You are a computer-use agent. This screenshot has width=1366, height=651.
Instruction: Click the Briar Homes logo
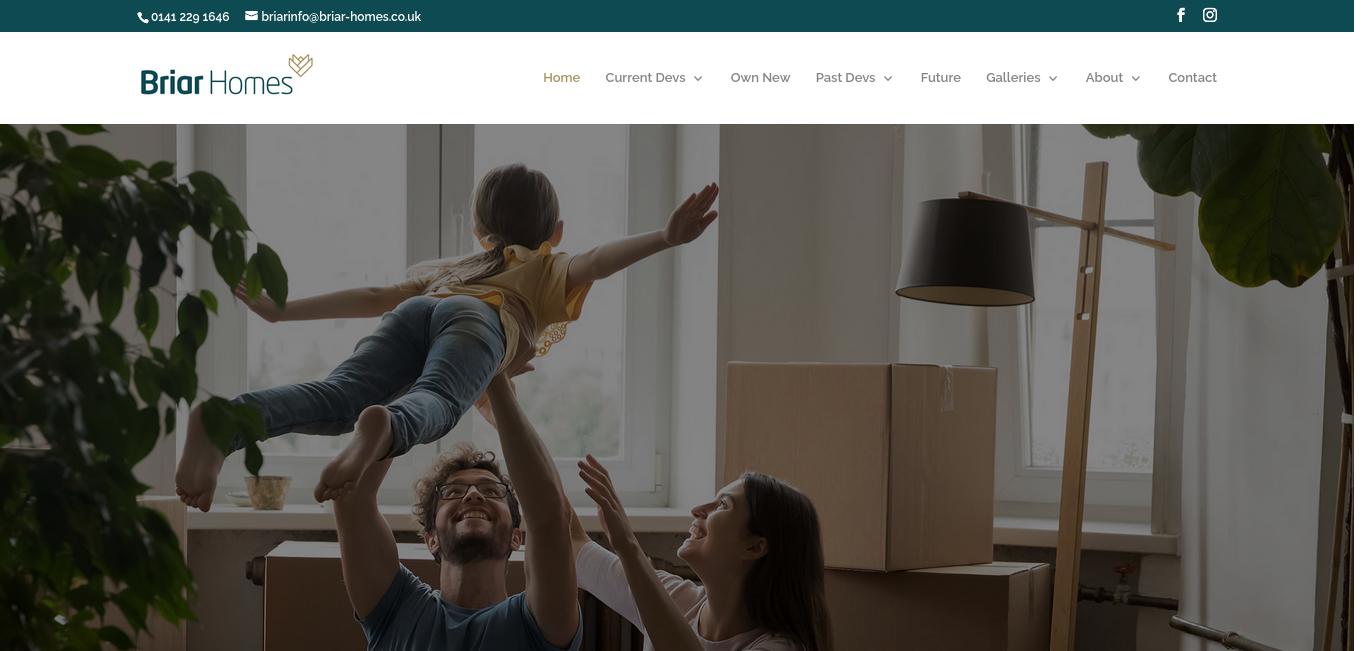tap(227, 75)
